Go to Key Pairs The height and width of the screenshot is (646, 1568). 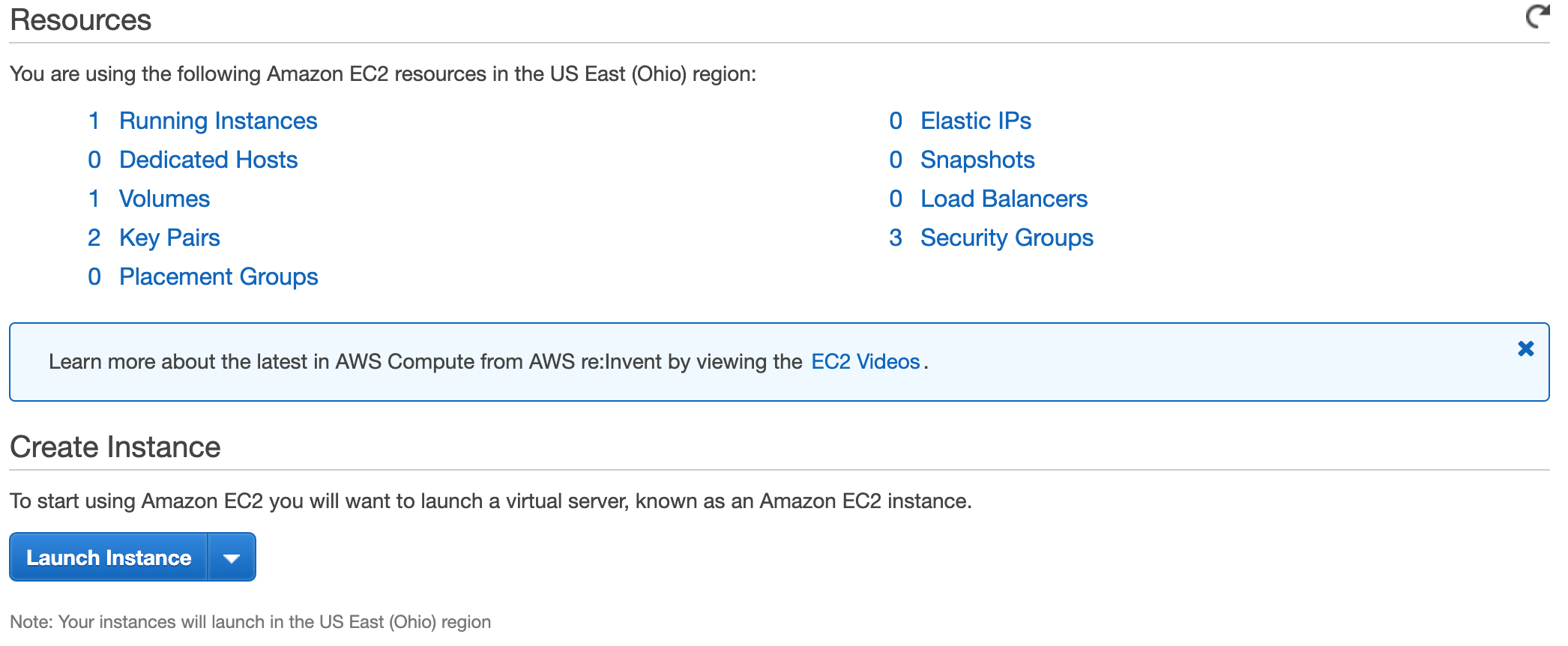tap(169, 238)
